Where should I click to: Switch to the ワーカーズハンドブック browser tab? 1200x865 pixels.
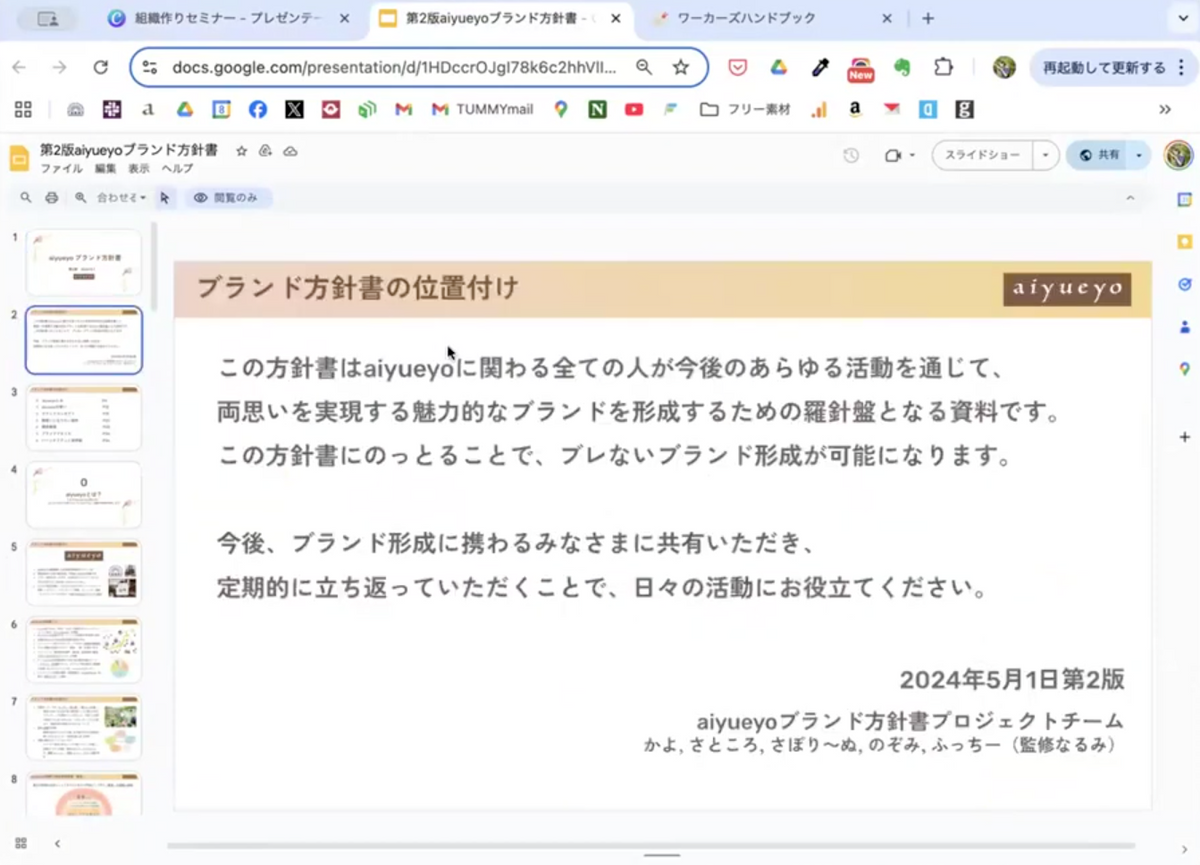coord(761,19)
